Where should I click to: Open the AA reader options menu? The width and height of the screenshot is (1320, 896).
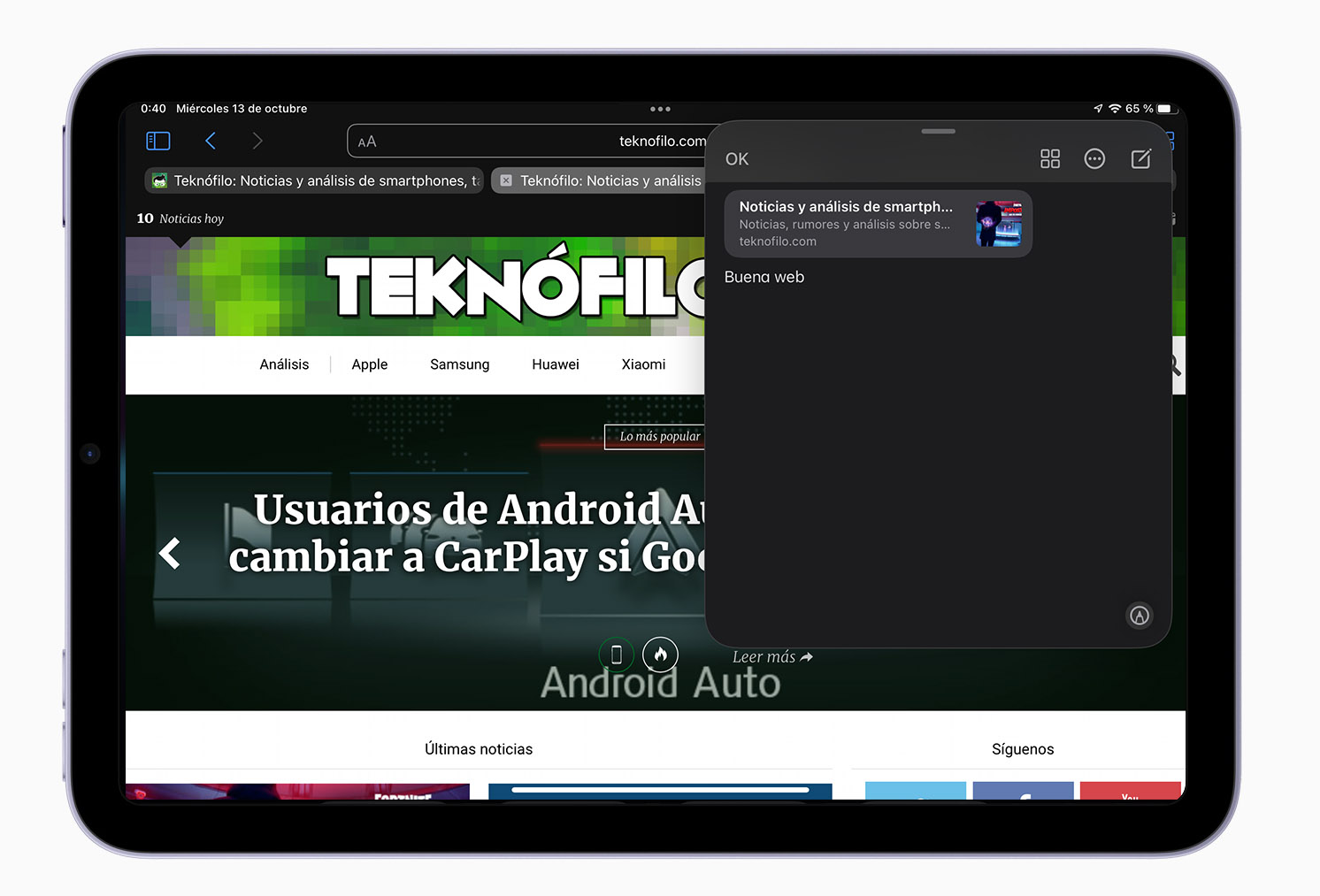[x=367, y=142]
